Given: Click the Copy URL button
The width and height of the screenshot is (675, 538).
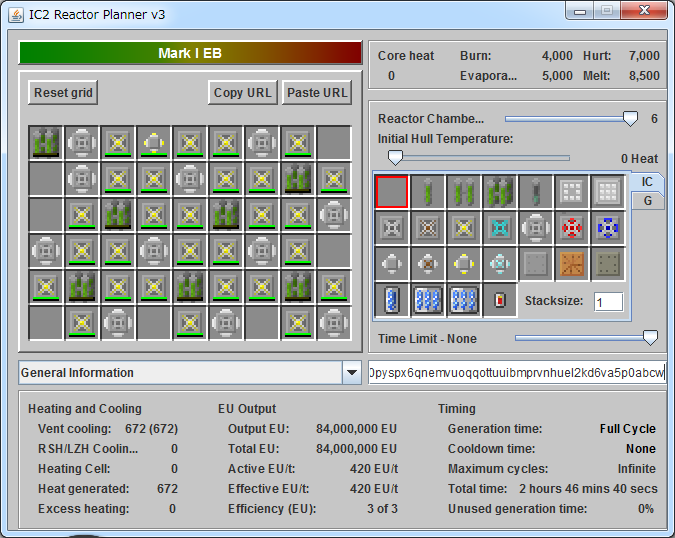Looking at the screenshot, I should point(243,93).
